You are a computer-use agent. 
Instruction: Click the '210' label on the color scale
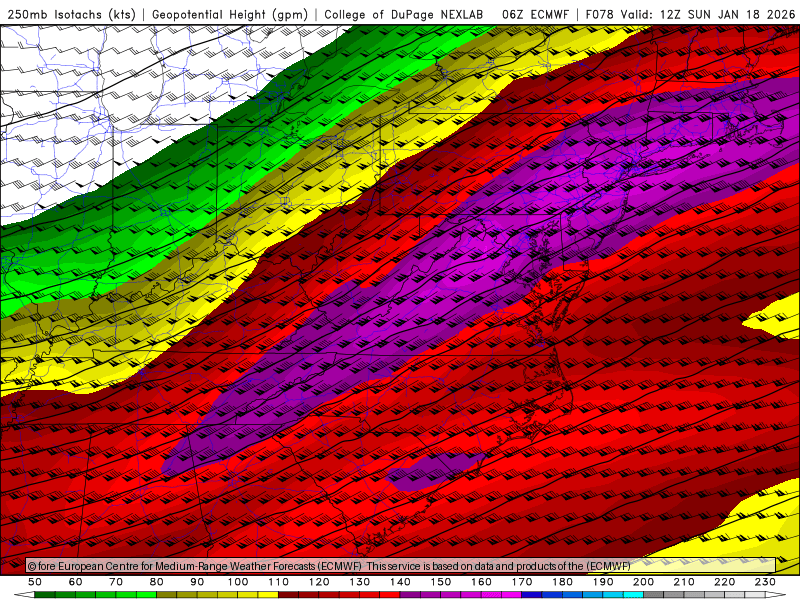click(684, 582)
